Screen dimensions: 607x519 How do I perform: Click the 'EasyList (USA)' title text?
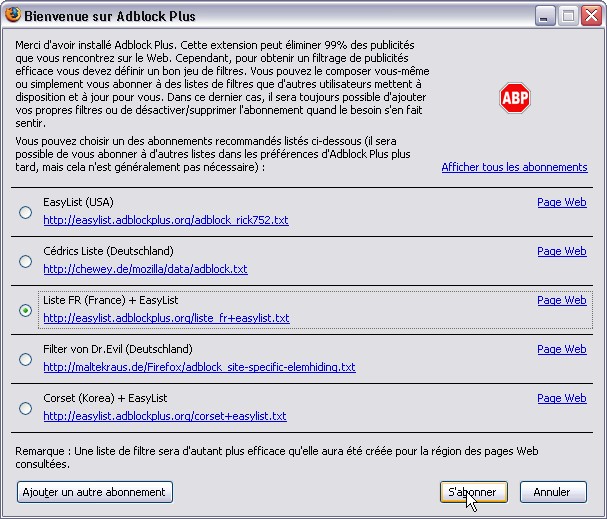(x=78, y=202)
